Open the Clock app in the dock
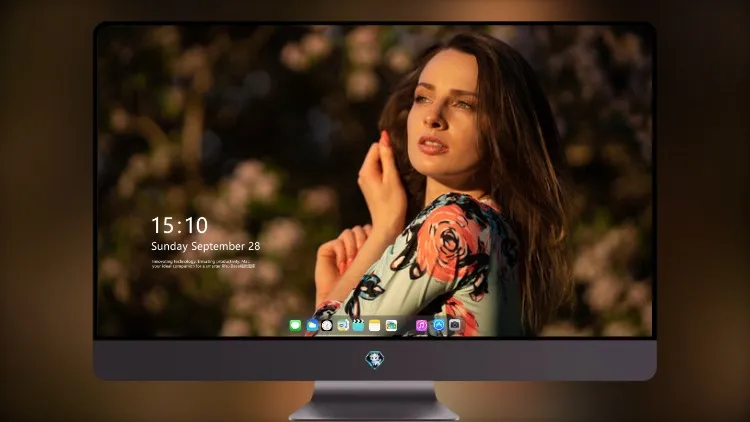Screen dimensions: 750x422 pos(327,325)
